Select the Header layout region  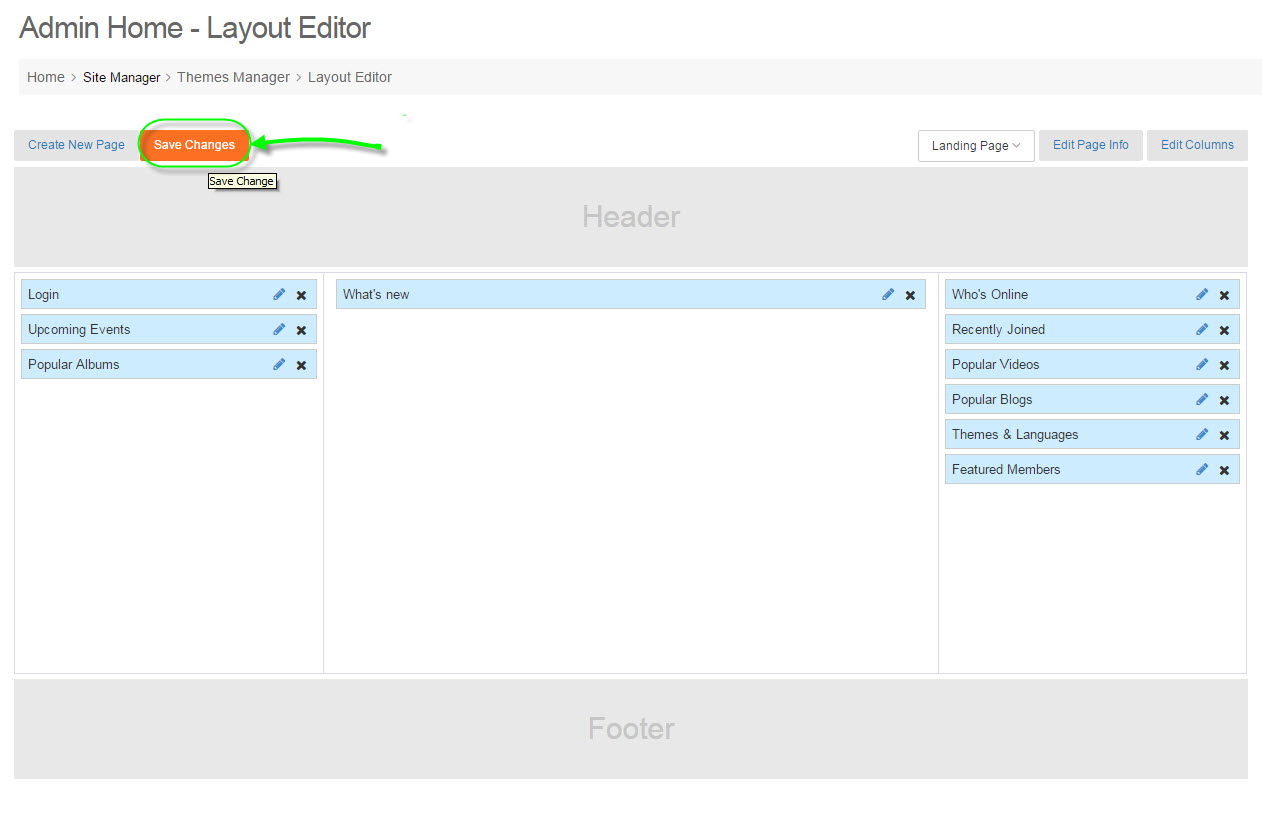coord(631,217)
